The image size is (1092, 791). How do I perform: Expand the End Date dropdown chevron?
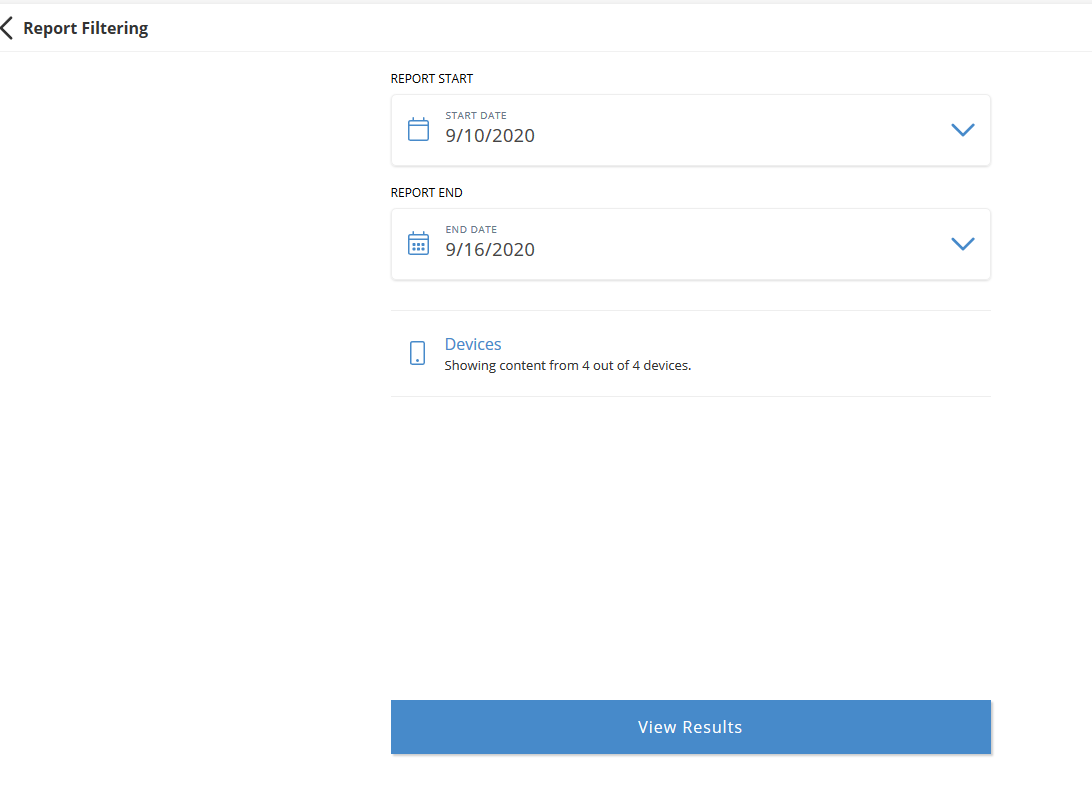coord(962,244)
